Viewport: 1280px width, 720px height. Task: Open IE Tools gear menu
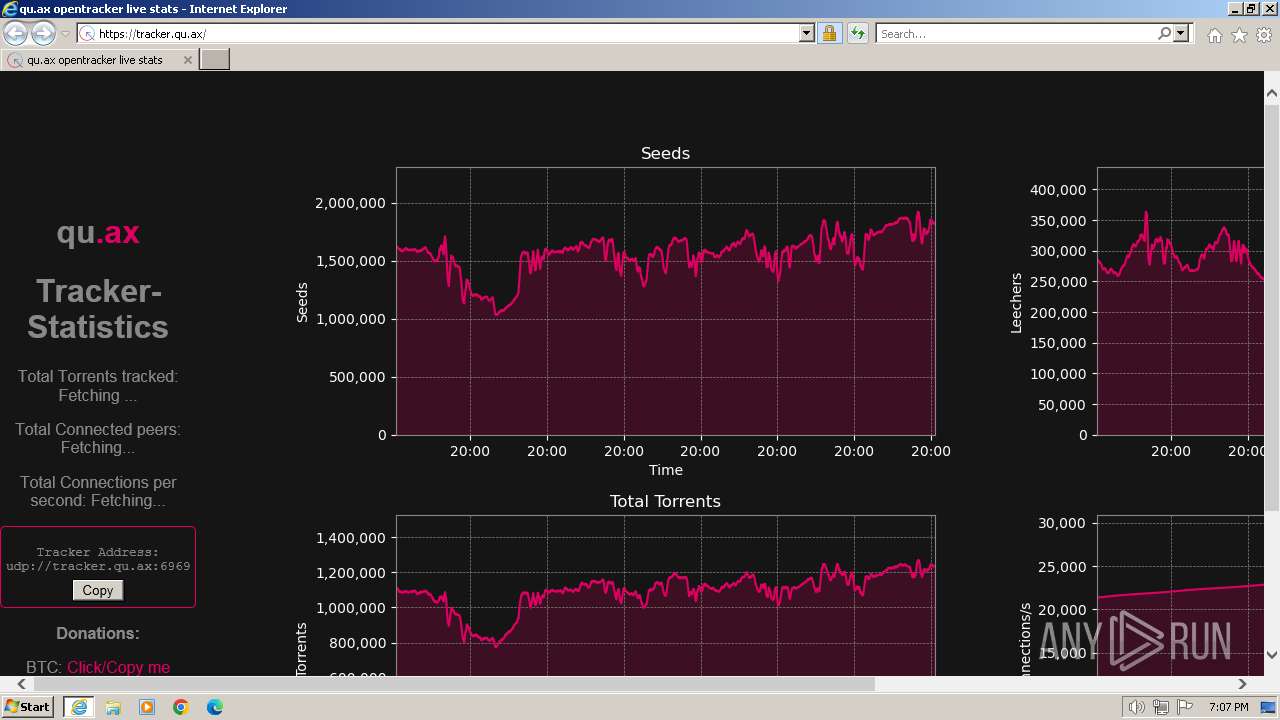(1264, 35)
